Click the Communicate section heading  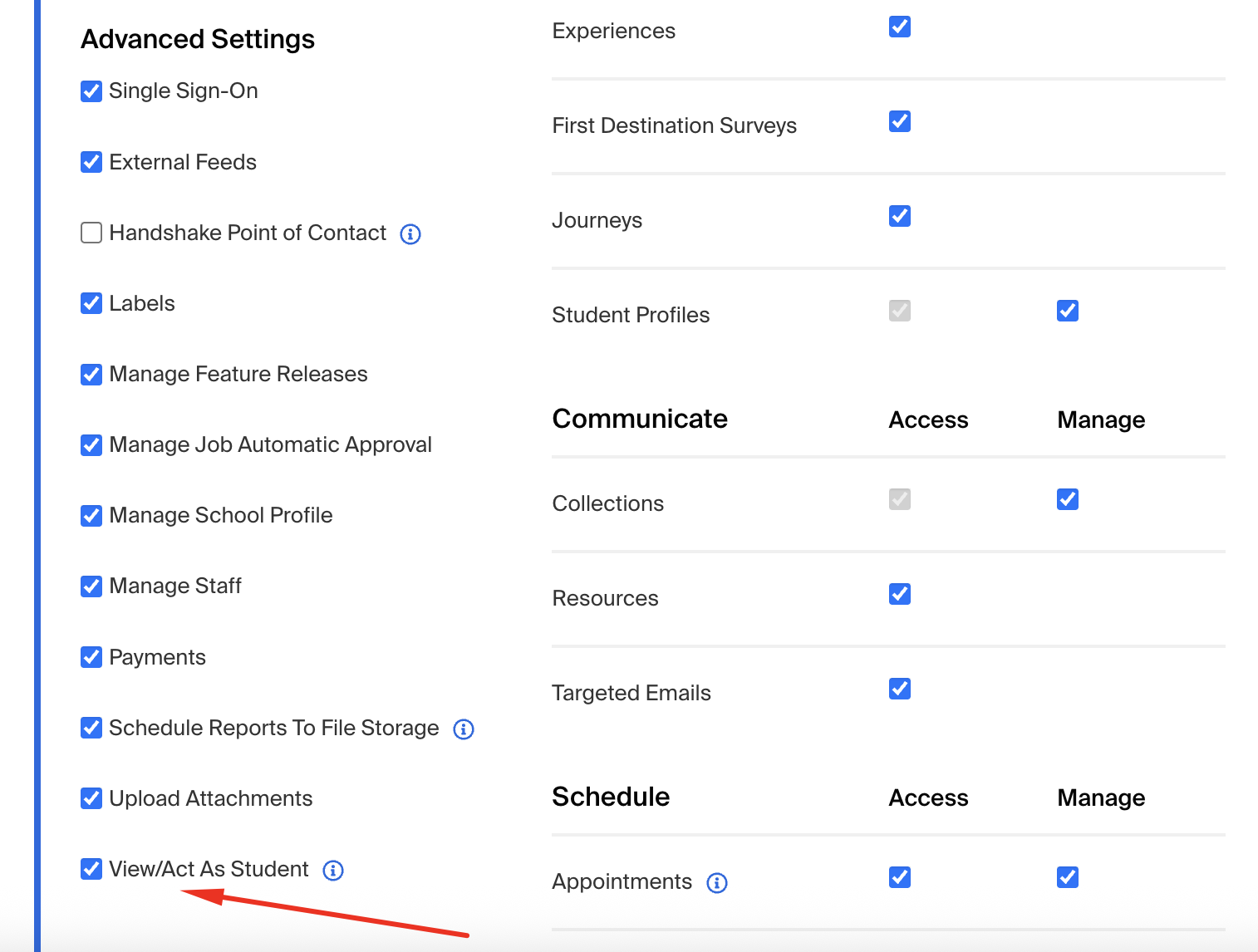click(640, 419)
